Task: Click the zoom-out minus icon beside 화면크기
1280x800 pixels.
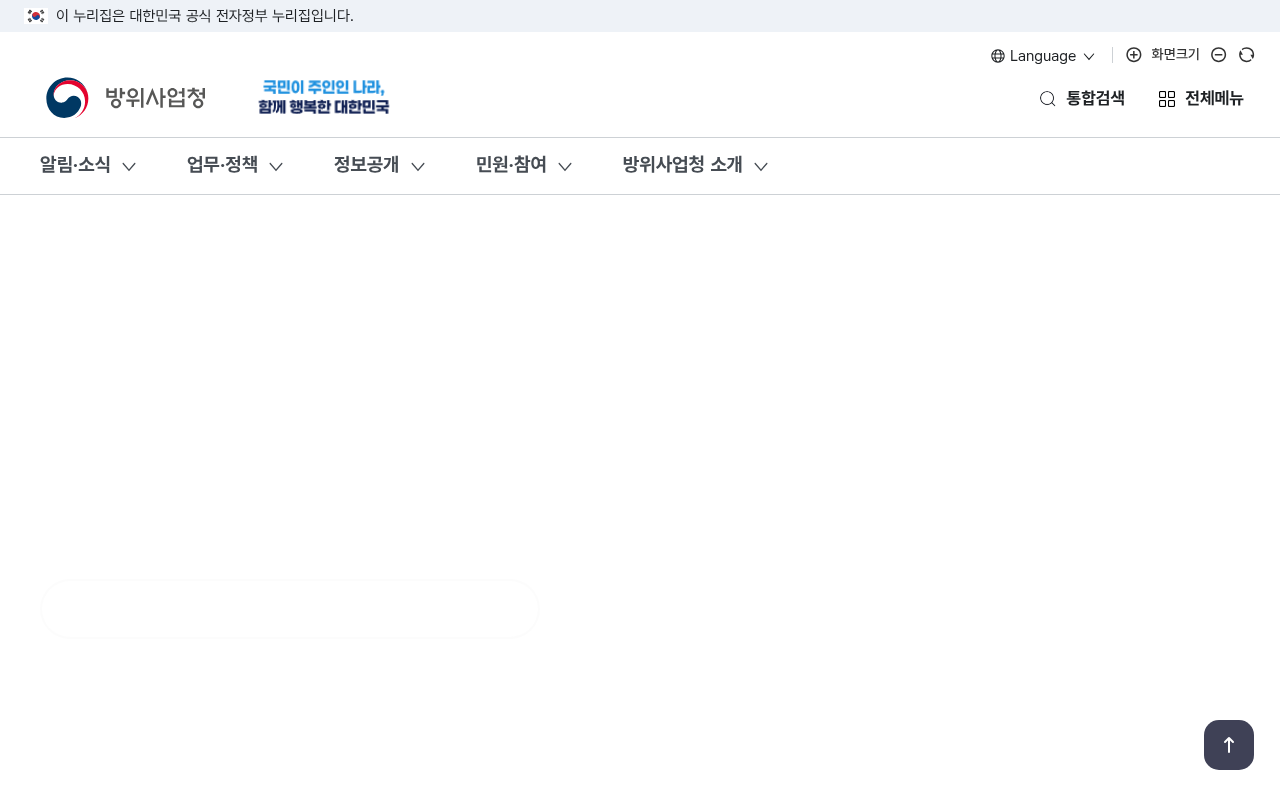Action: tap(1219, 55)
